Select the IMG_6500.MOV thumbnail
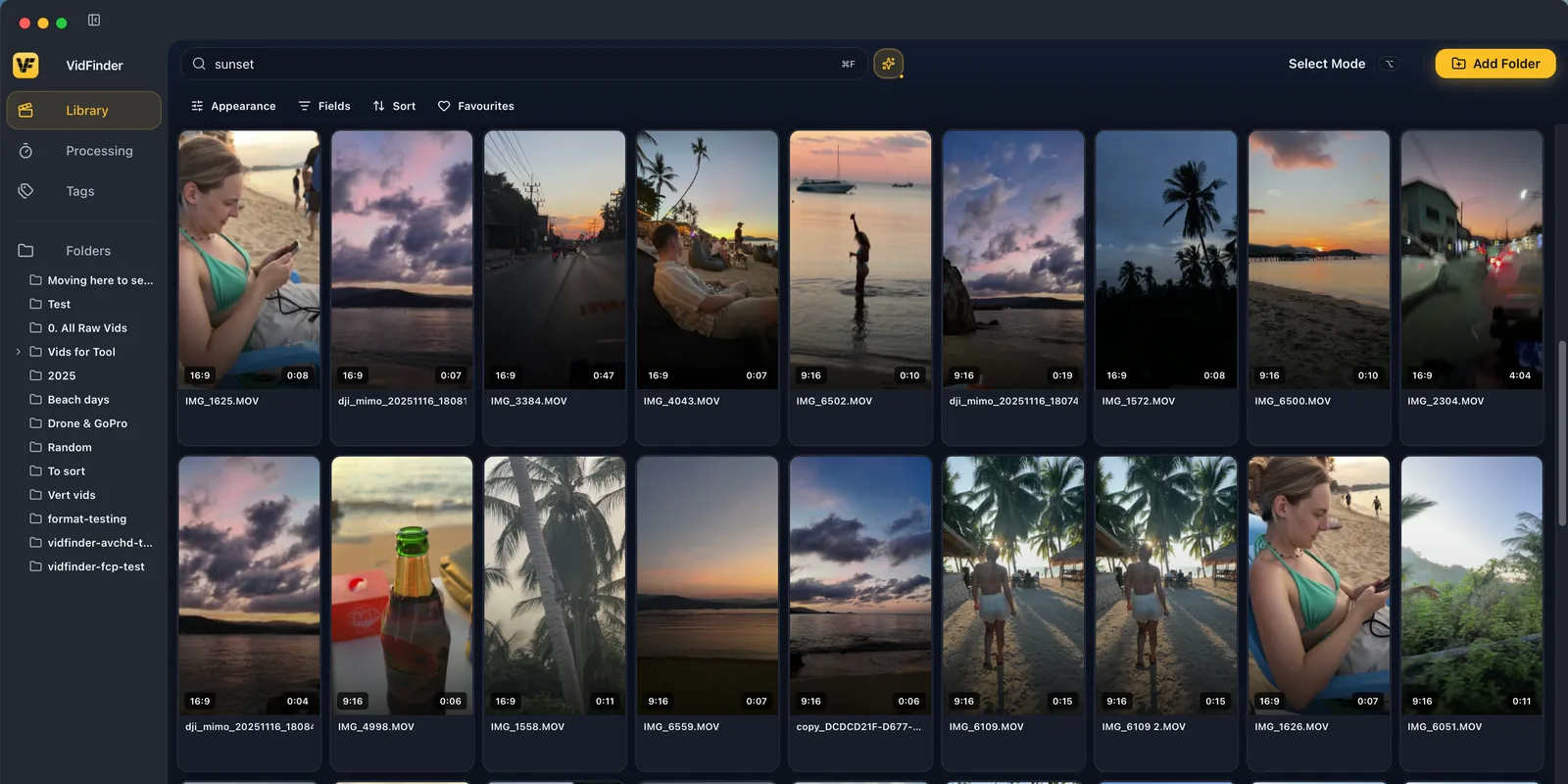The width and height of the screenshot is (1568, 784). tap(1319, 260)
